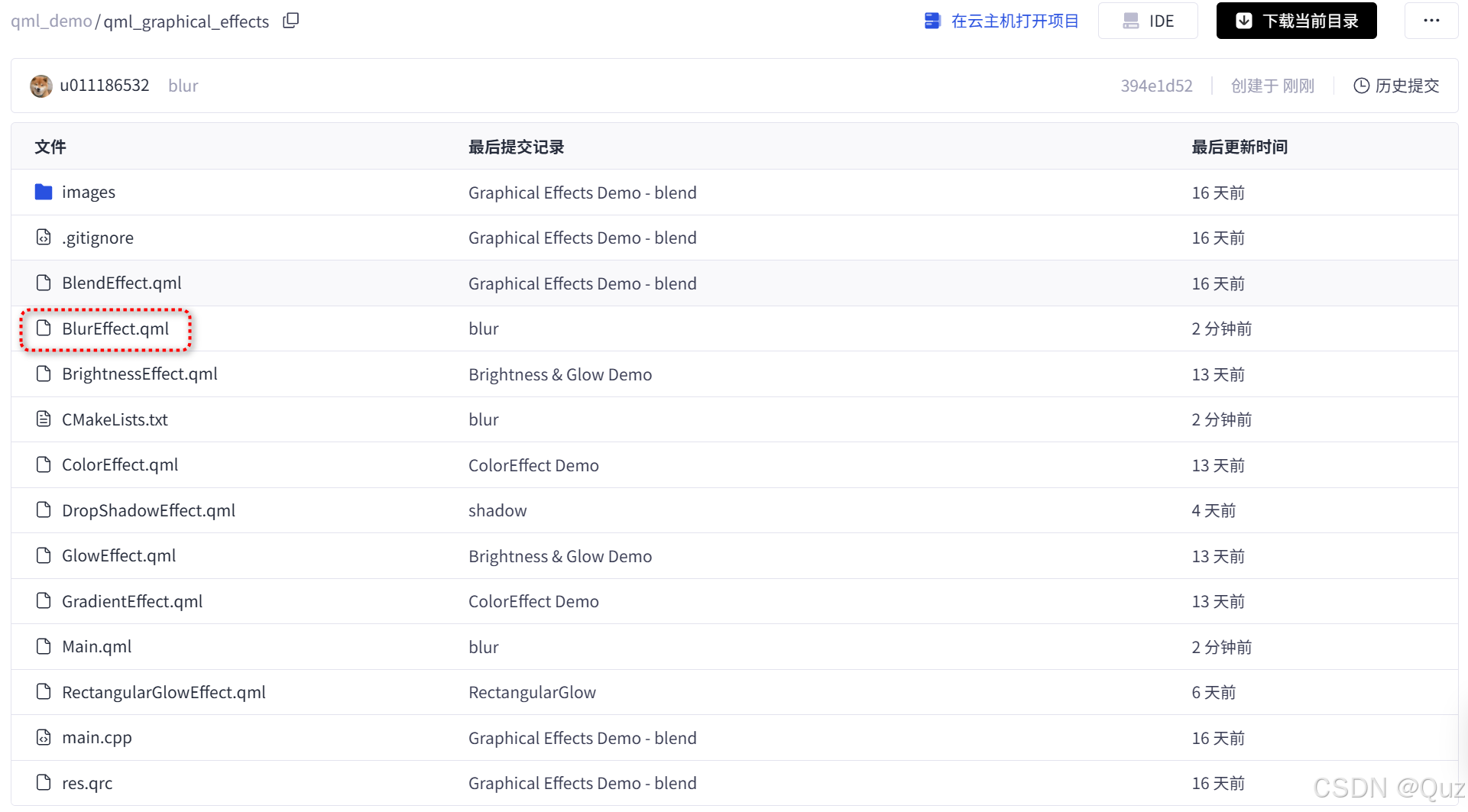Click the commit message Graphical Effects Demo - blend
The width and height of the screenshot is (1468, 812).
click(582, 192)
